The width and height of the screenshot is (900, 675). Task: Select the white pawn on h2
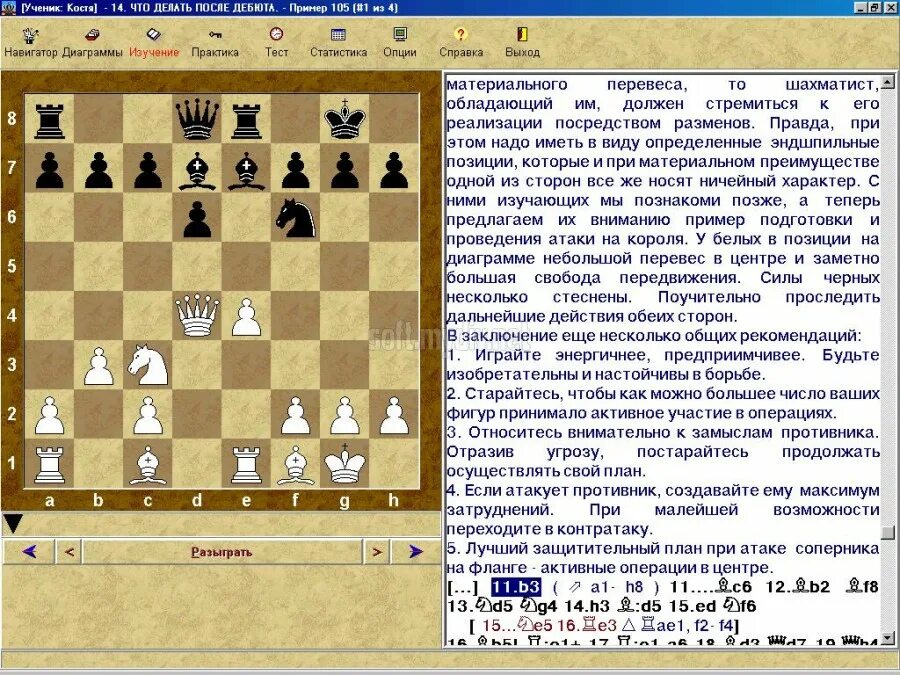[x=394, y=415]
